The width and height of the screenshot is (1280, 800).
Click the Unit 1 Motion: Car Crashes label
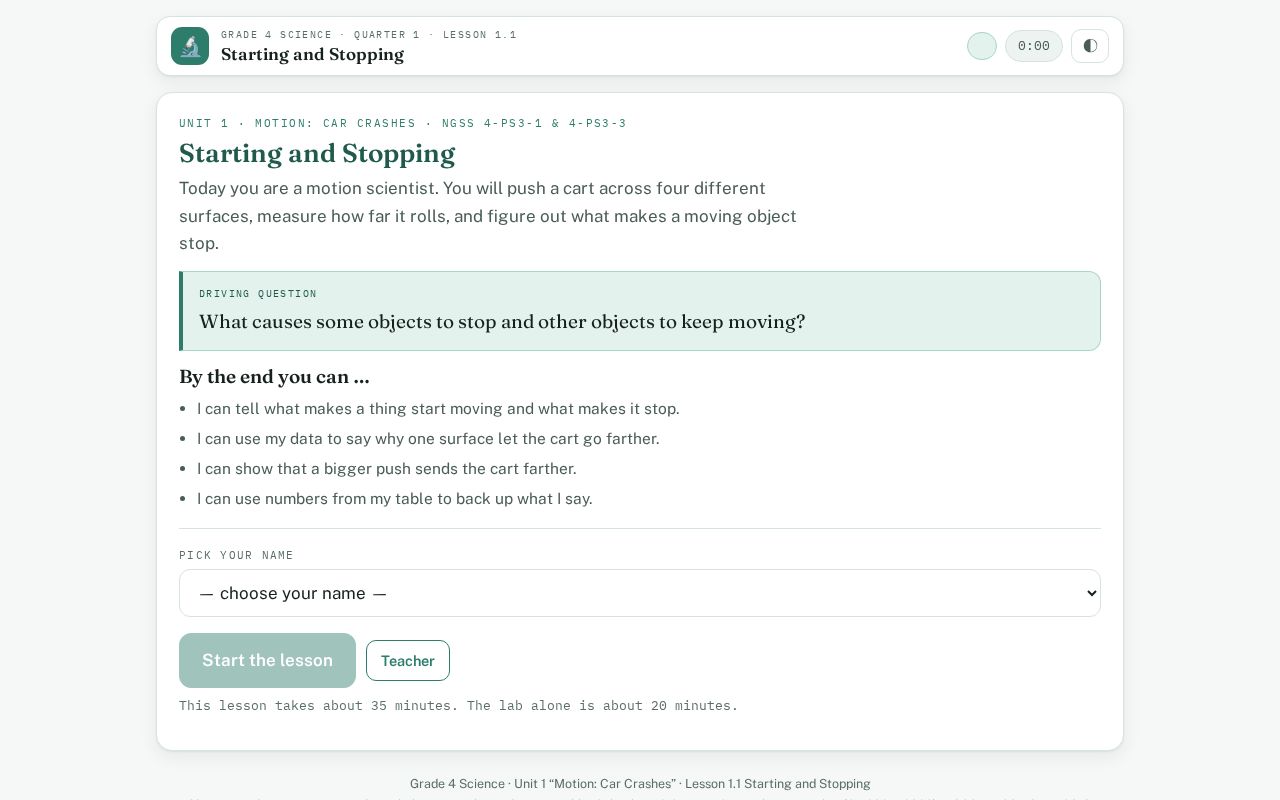tap(403, 124)
